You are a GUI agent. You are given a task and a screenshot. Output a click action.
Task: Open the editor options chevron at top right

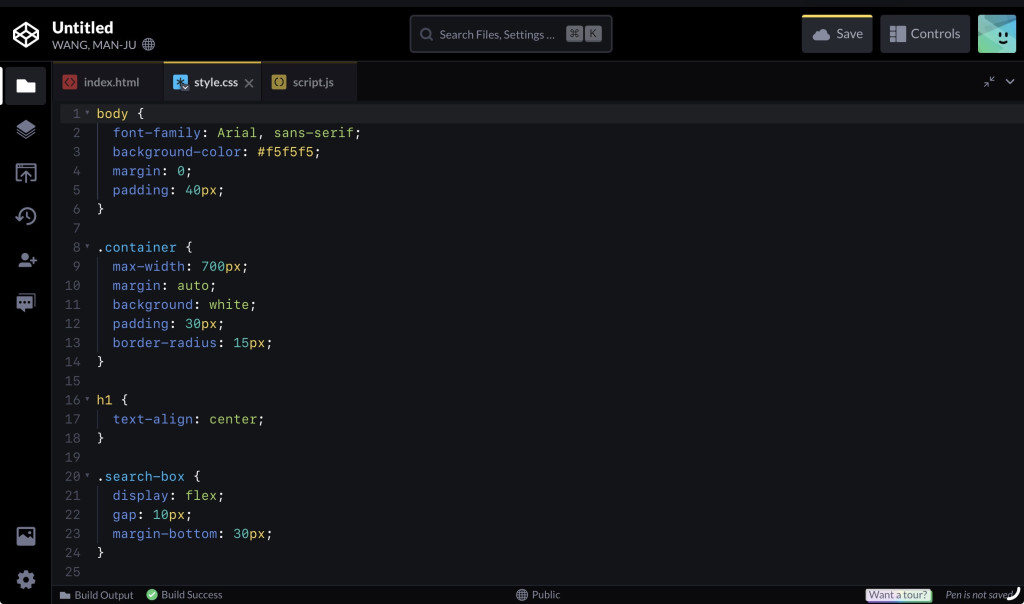click(1010, 82)
